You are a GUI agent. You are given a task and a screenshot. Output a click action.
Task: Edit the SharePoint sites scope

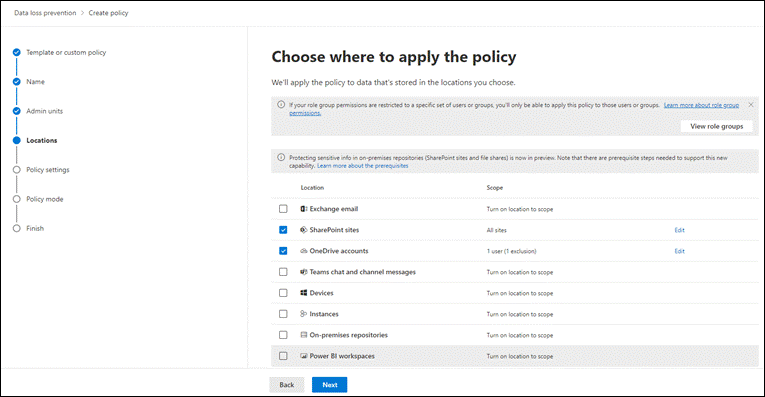[x=680, y=230]
